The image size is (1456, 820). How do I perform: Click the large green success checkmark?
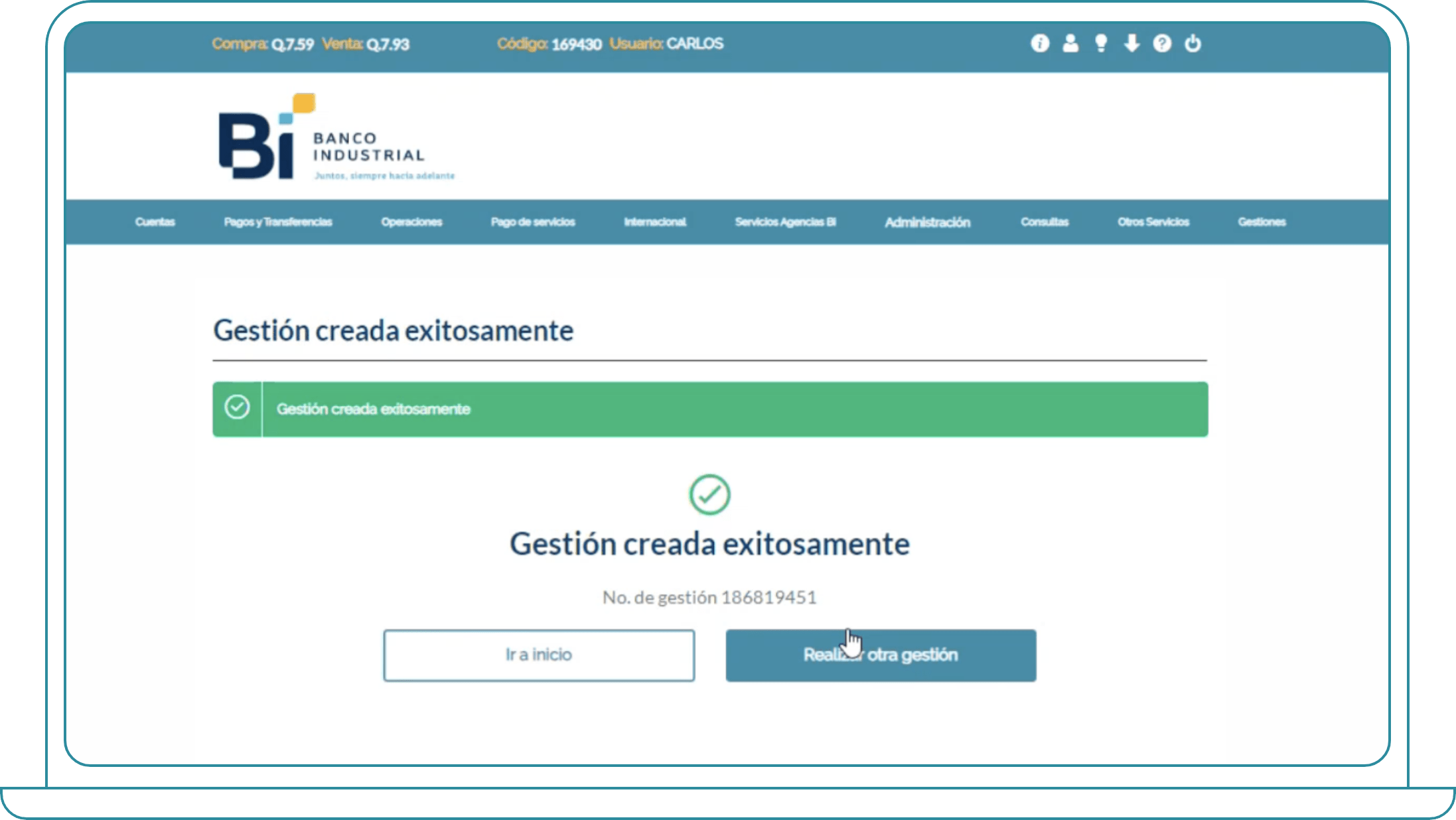point(709,494)
